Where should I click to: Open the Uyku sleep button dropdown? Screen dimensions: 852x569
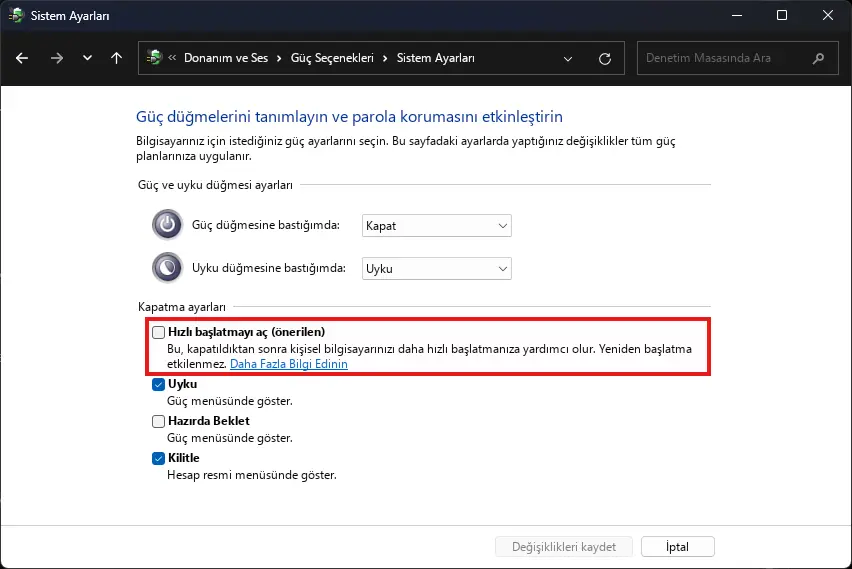[436, 268]
